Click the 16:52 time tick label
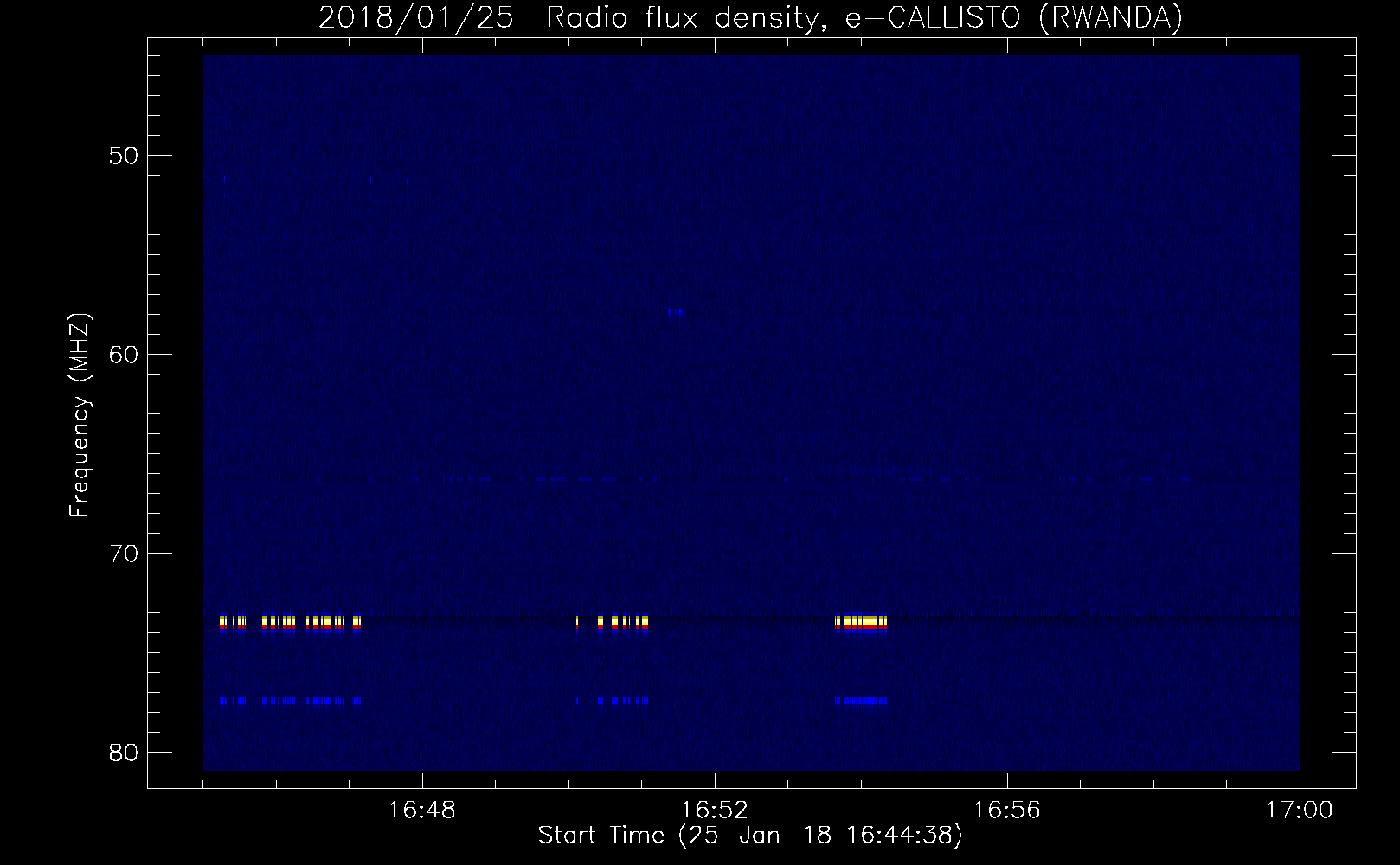This screenshot has width=1400, height=865. 715,811
